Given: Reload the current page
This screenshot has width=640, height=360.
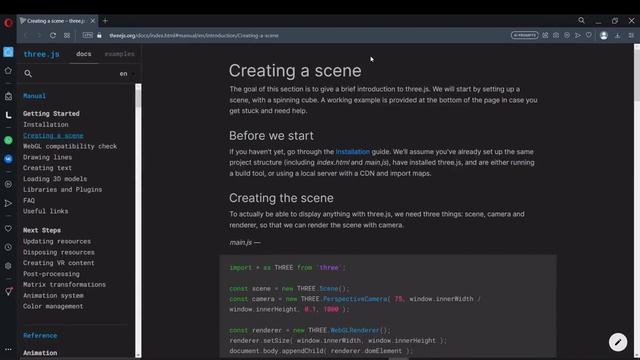Looking at the screenshot, I should (53, 36).
